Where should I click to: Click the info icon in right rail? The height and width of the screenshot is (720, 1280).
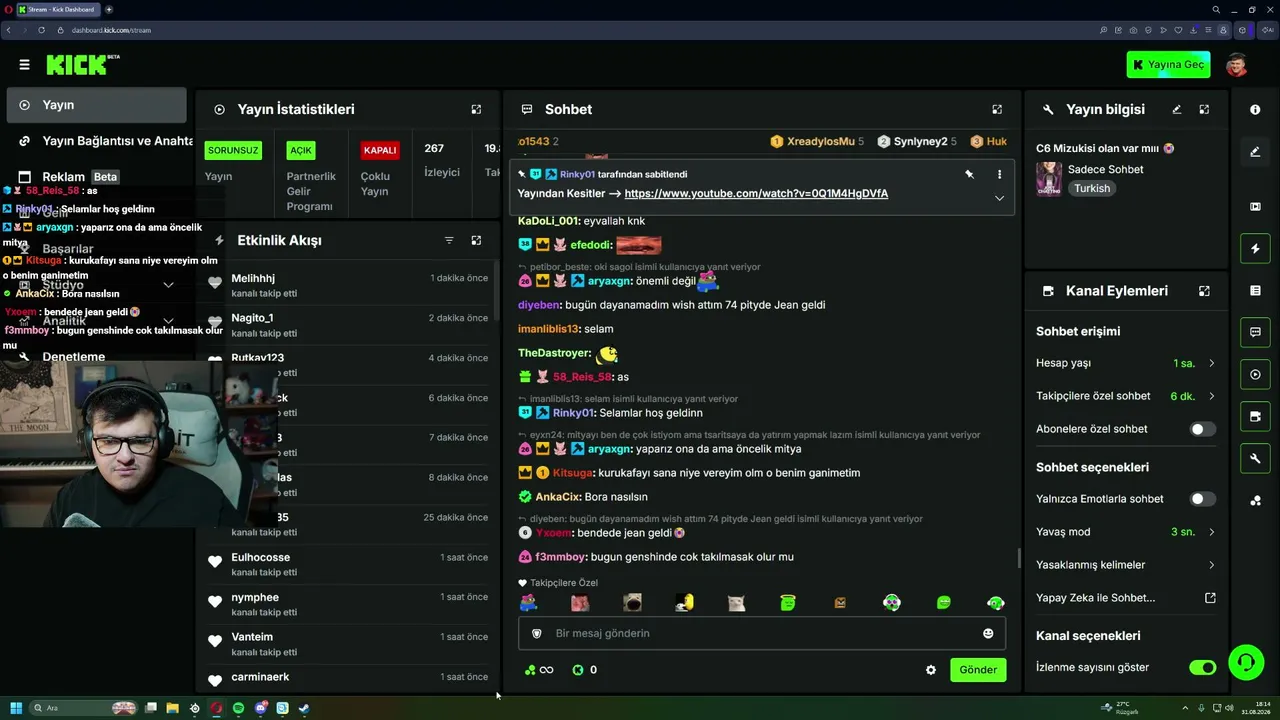tap(1255, 110)
